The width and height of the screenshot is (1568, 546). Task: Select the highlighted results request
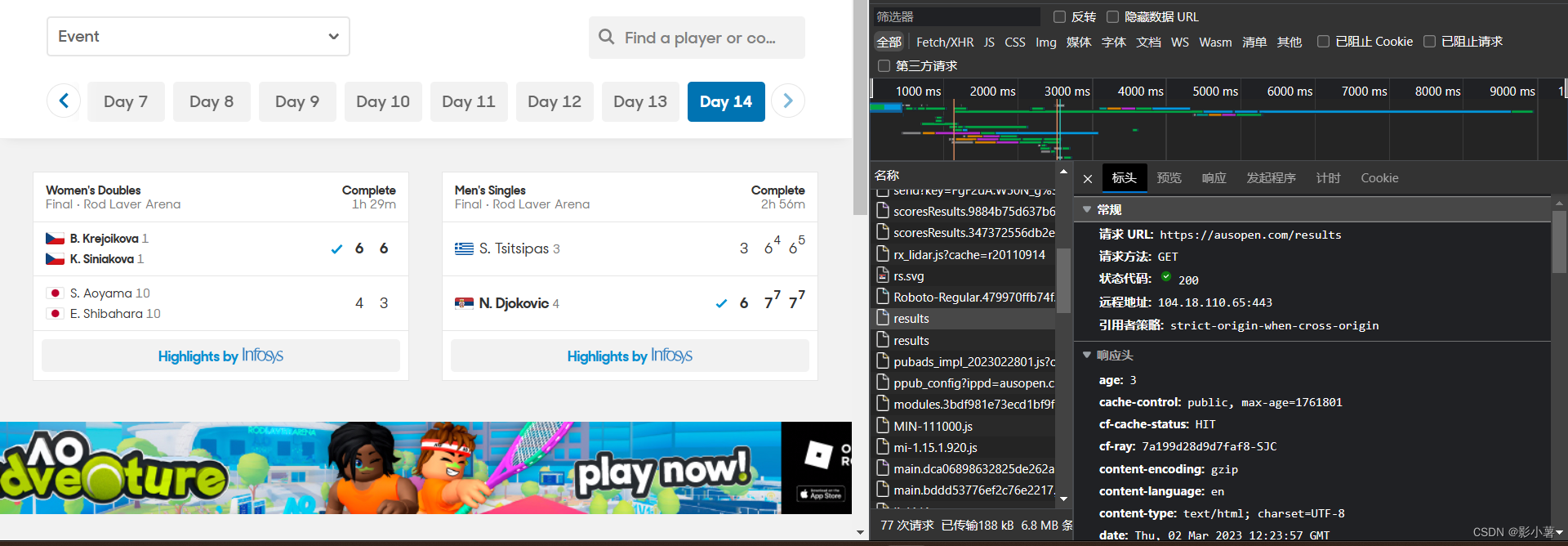964,319
